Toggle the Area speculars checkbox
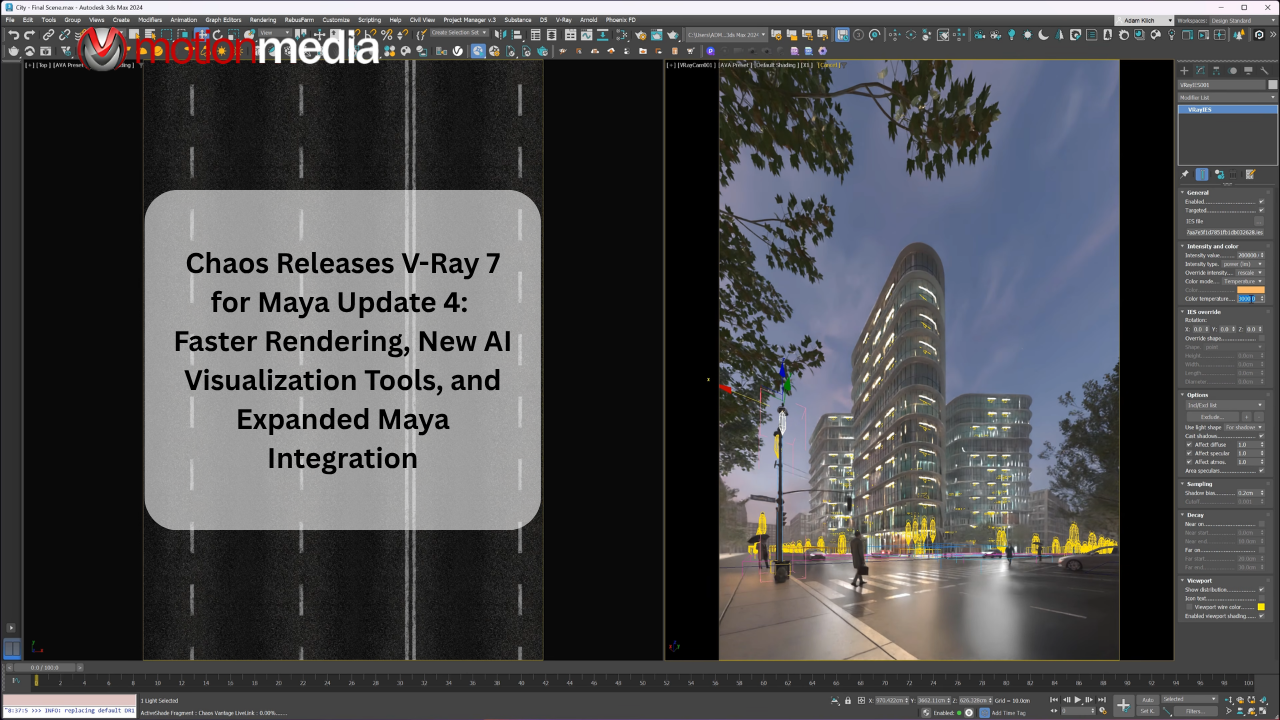Image resolution: width=1280 pixels, height=720 pixels. [x=1261, y=470]
